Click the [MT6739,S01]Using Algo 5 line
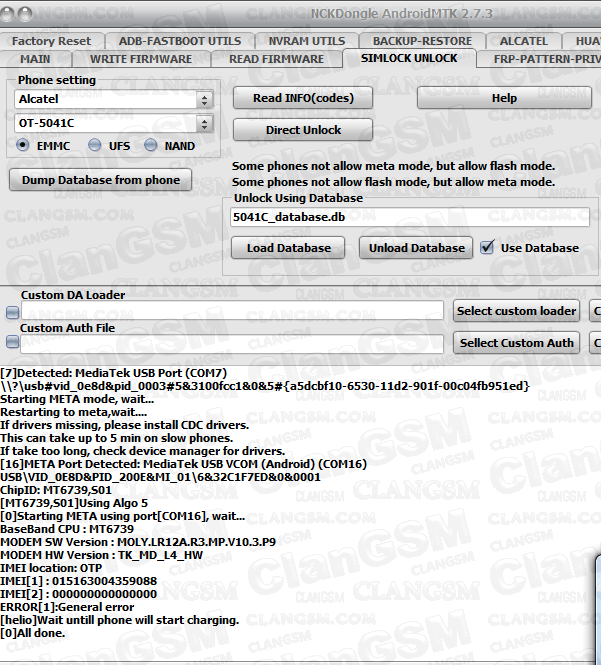Viewport: 601px width, 665px height. click(74, 503)
